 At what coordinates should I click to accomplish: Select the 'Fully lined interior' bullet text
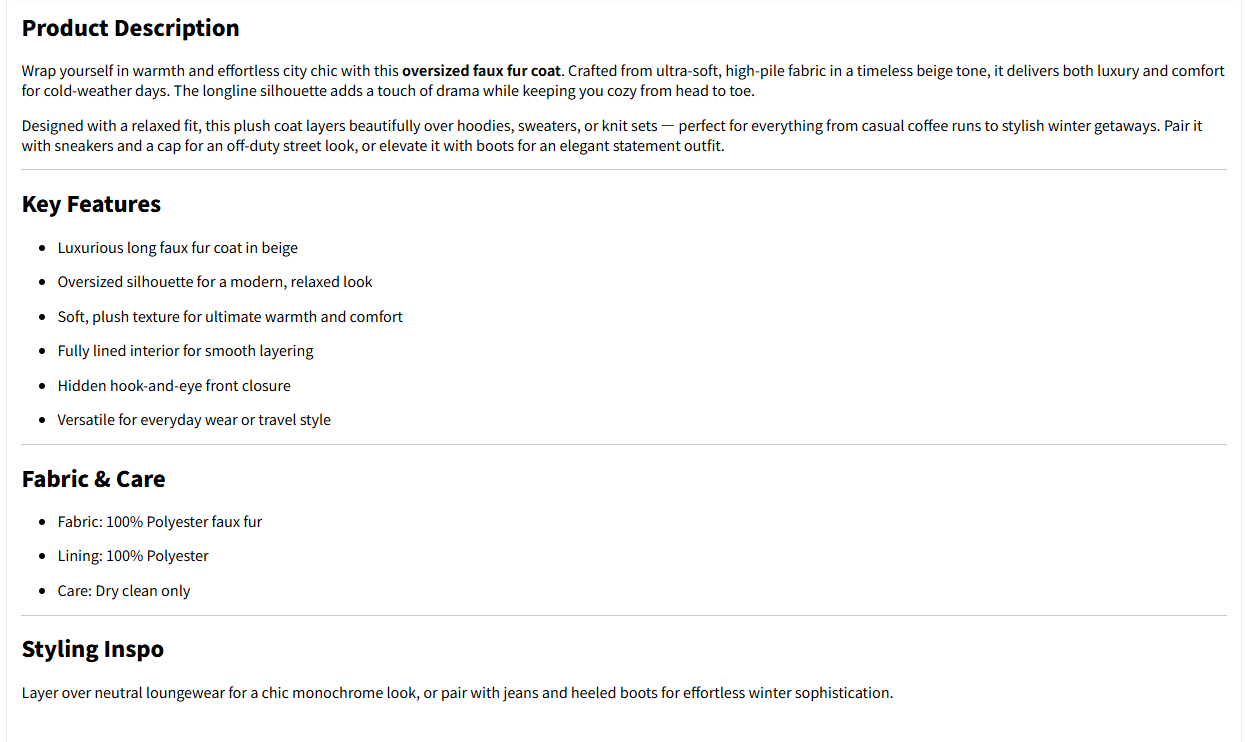click(x=185, y=351)
